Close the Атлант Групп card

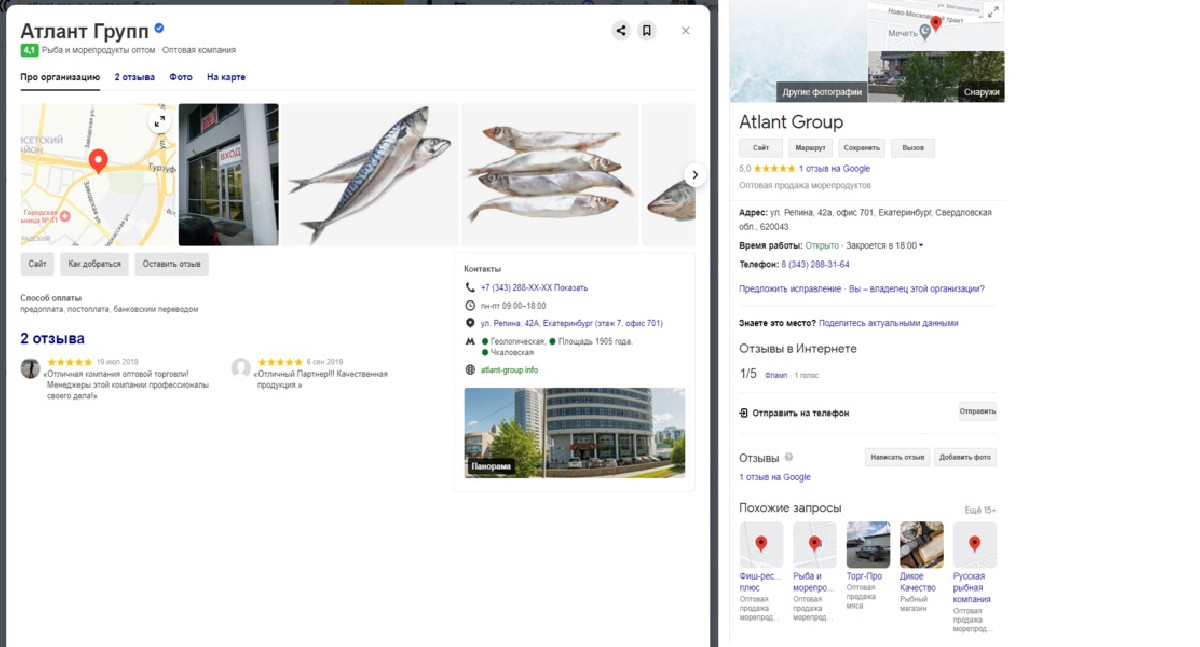tap(686, 31)
